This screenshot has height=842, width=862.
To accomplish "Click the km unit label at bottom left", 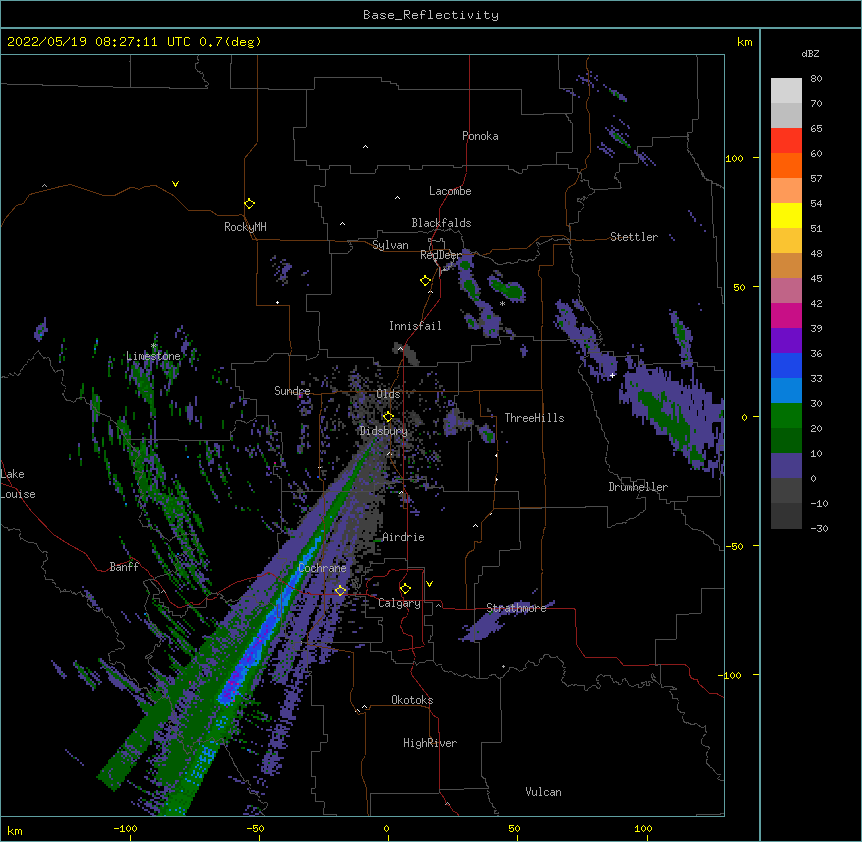I will (x=15, y=831).
